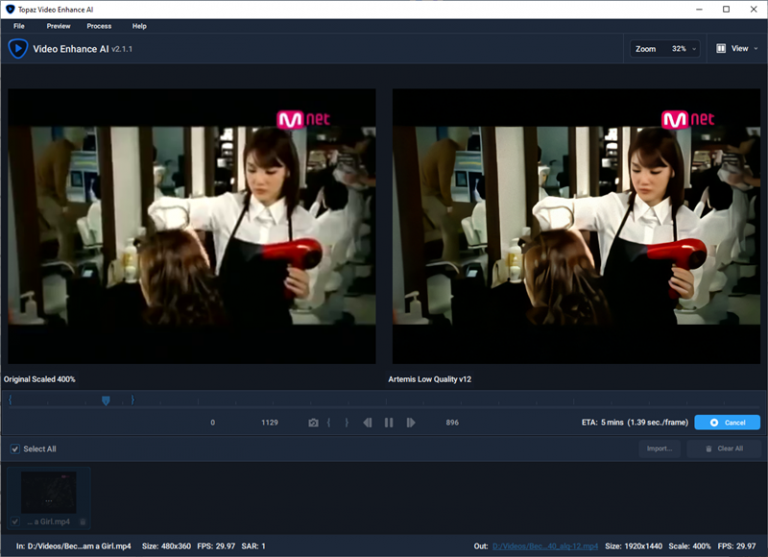Expand the Zoom 32% dropdown
The image size is (768, 557).
pyautogui.click(x=665, y=48)
